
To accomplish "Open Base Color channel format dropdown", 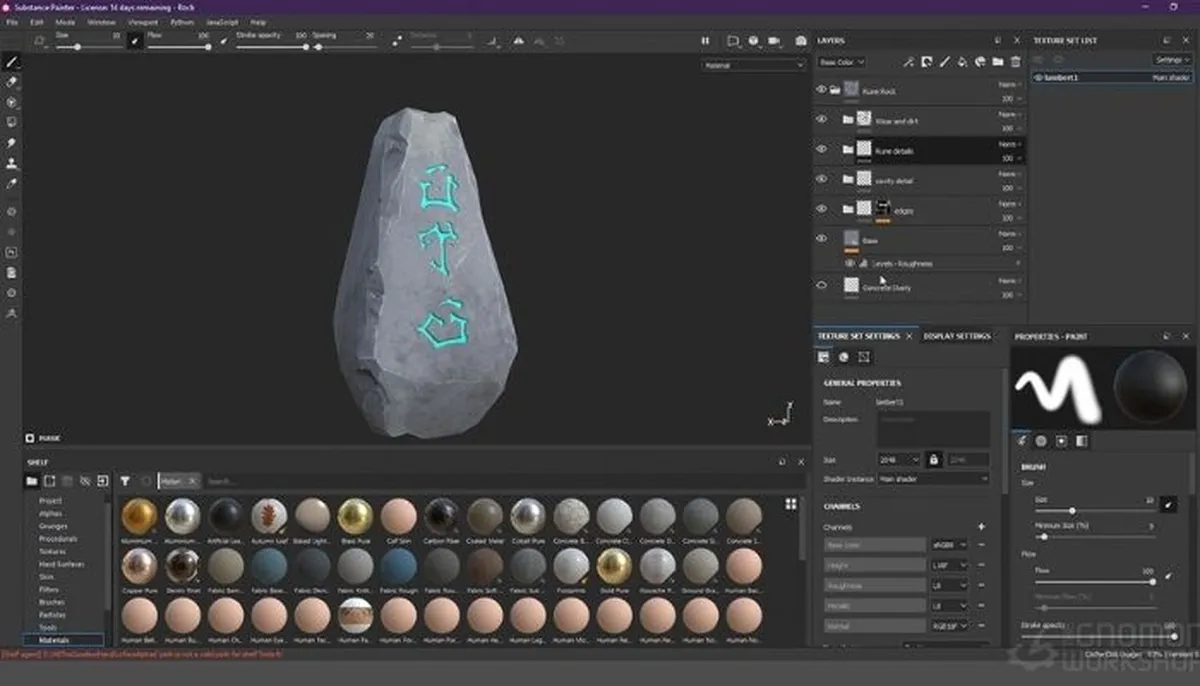I will pos(950,545).
